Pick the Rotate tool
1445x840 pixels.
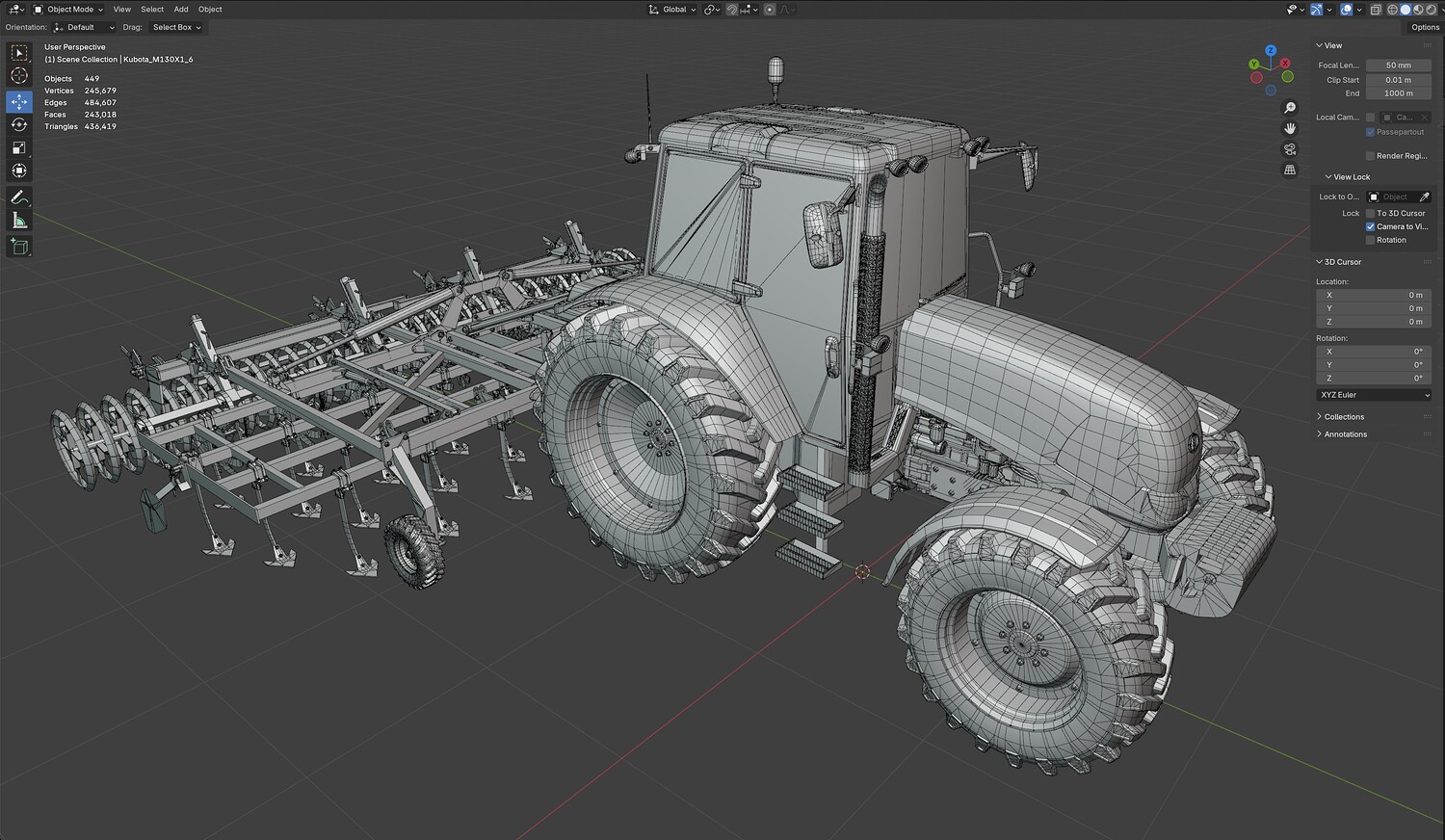click(x=19, y=124)
